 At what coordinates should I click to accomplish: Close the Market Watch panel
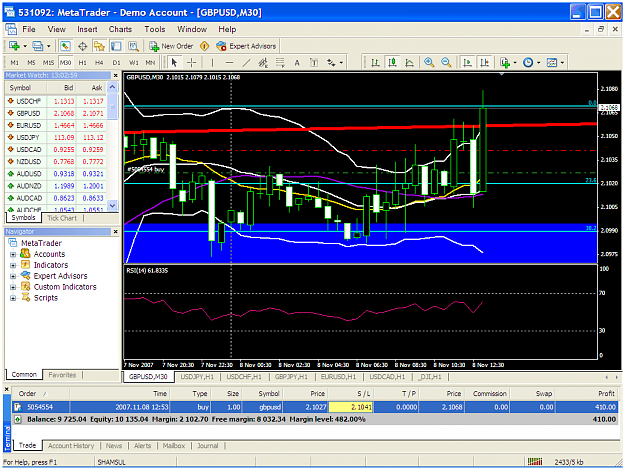(x=116, y=75)
